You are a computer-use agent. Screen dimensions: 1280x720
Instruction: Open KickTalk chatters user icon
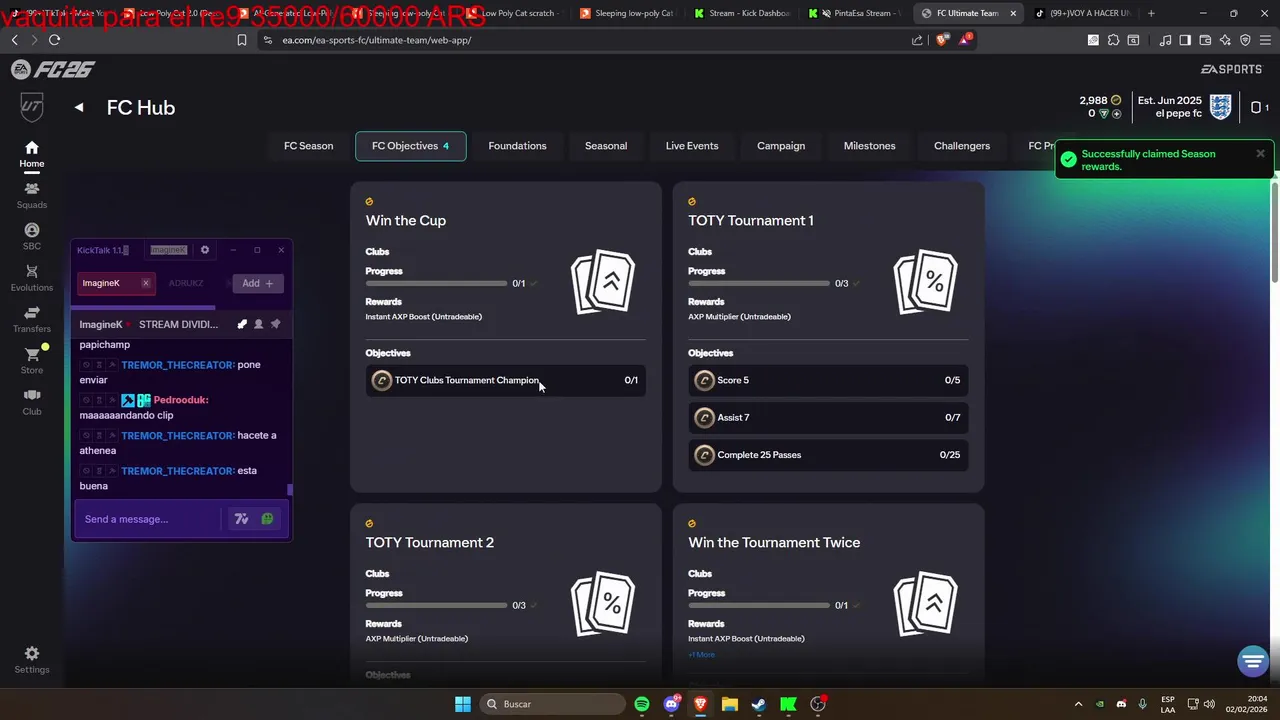[x=259, y=324]
